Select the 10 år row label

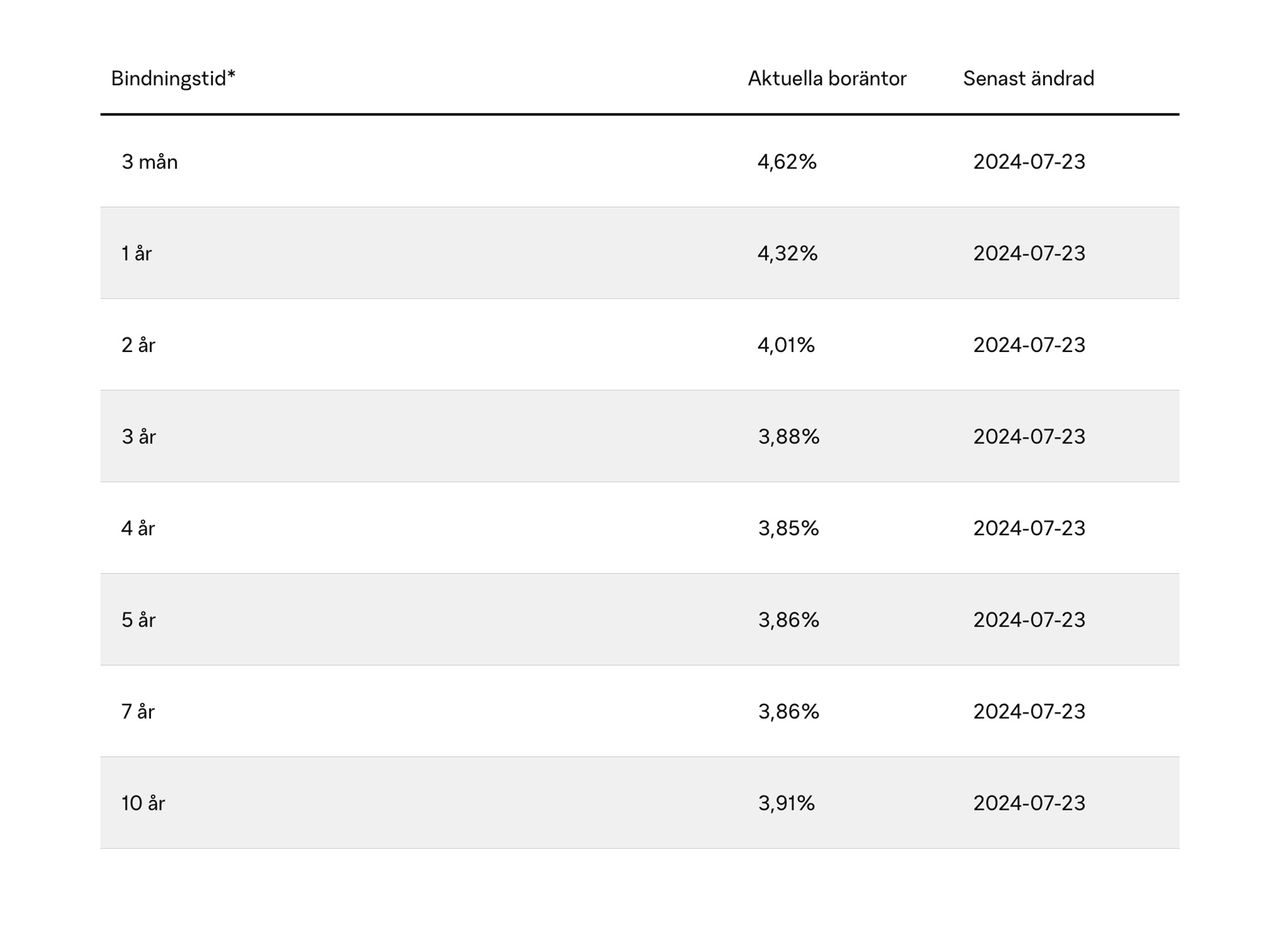(143, 804)
